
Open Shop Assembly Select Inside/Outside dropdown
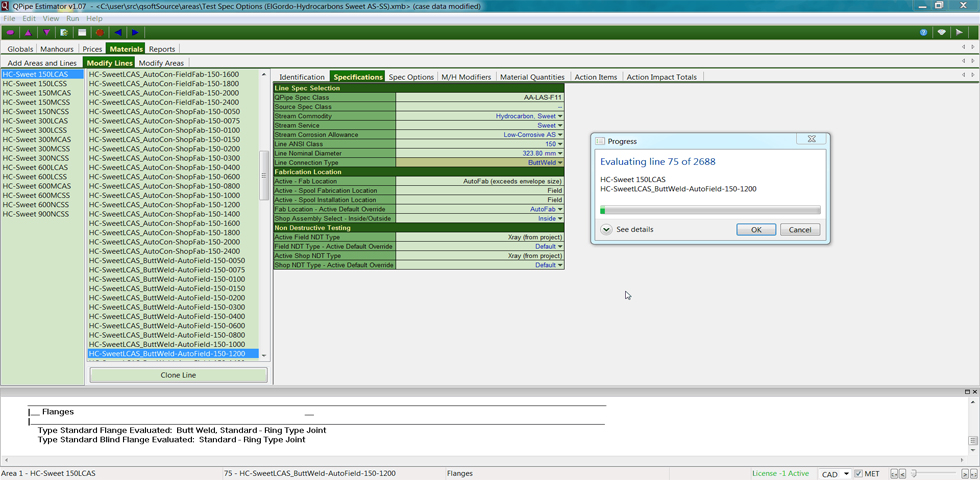tap(560, 219)
